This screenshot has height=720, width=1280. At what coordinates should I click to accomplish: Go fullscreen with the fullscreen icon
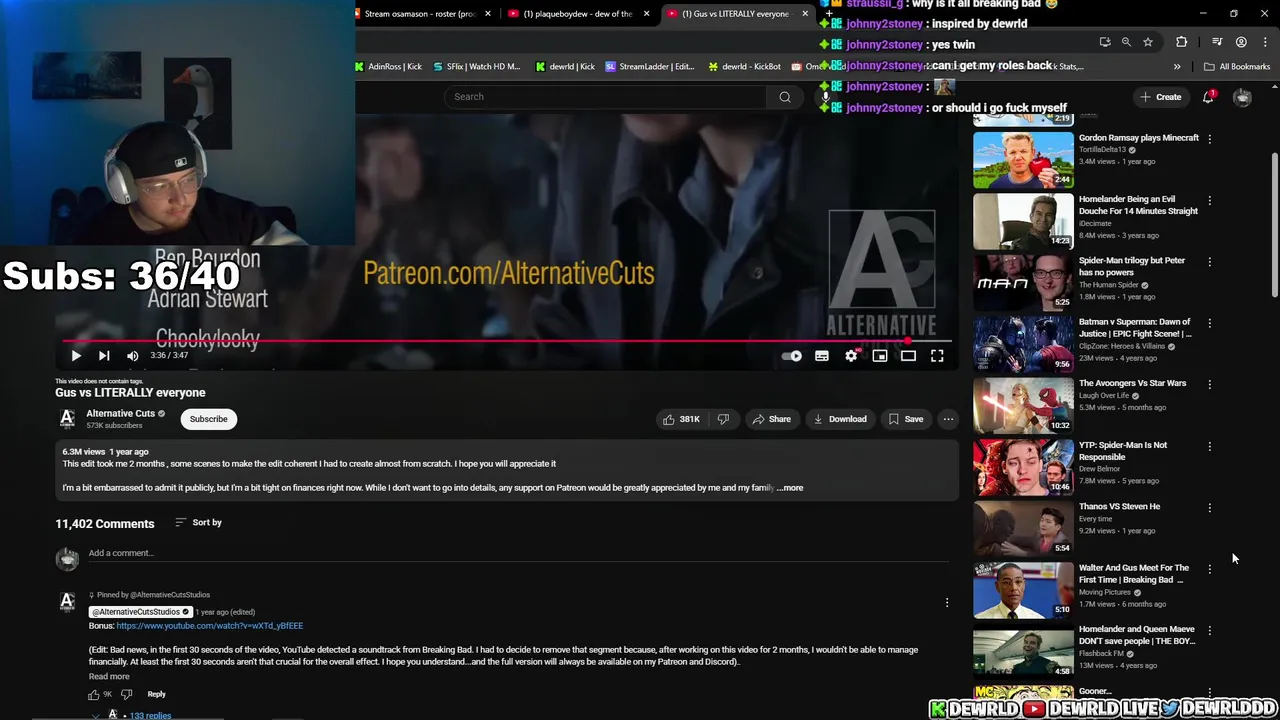937,355
